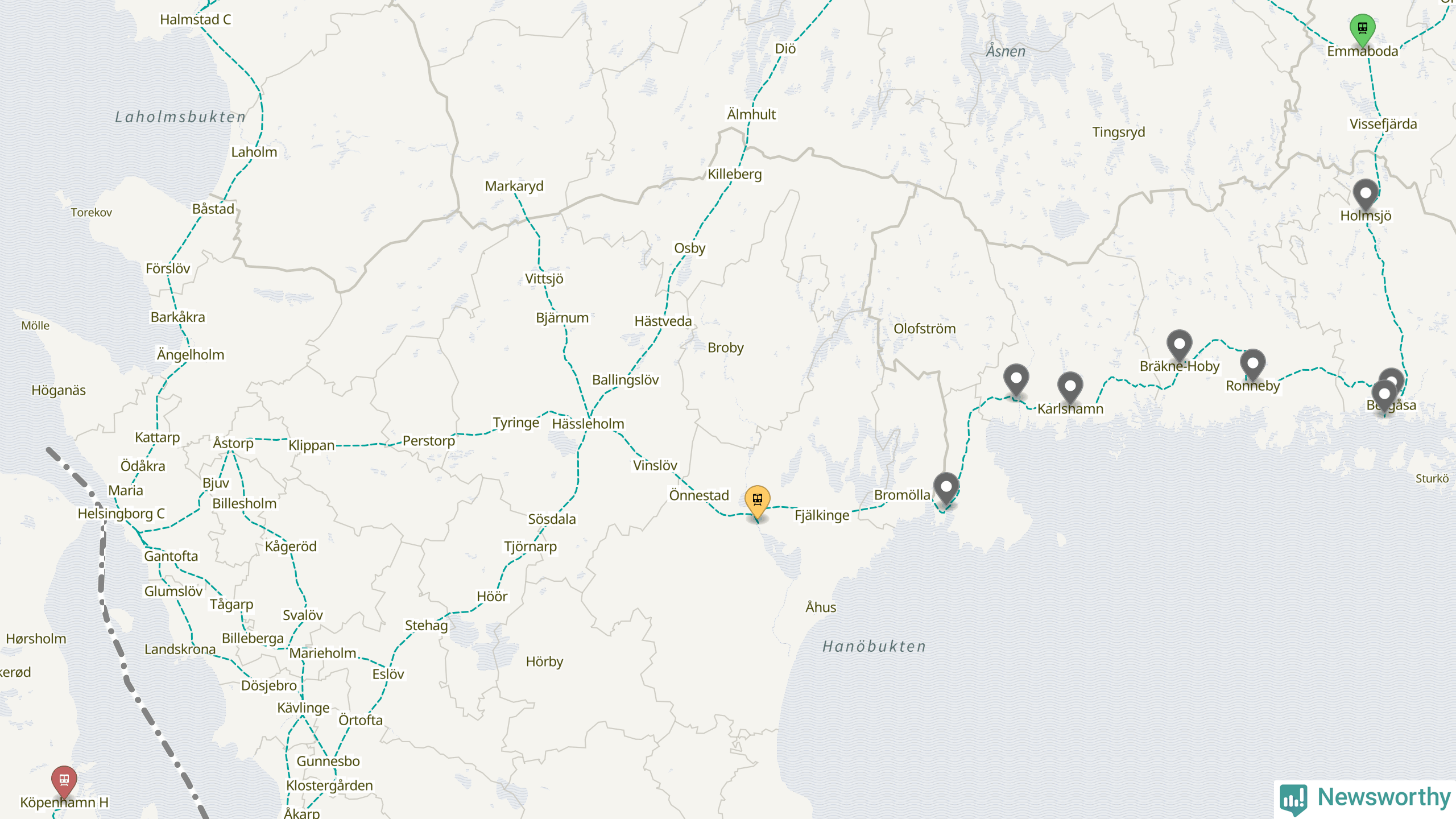The height and width of the screenshot is (819, 1456).
Task: Click the Halmstad C station label
Action: point(195,19)
